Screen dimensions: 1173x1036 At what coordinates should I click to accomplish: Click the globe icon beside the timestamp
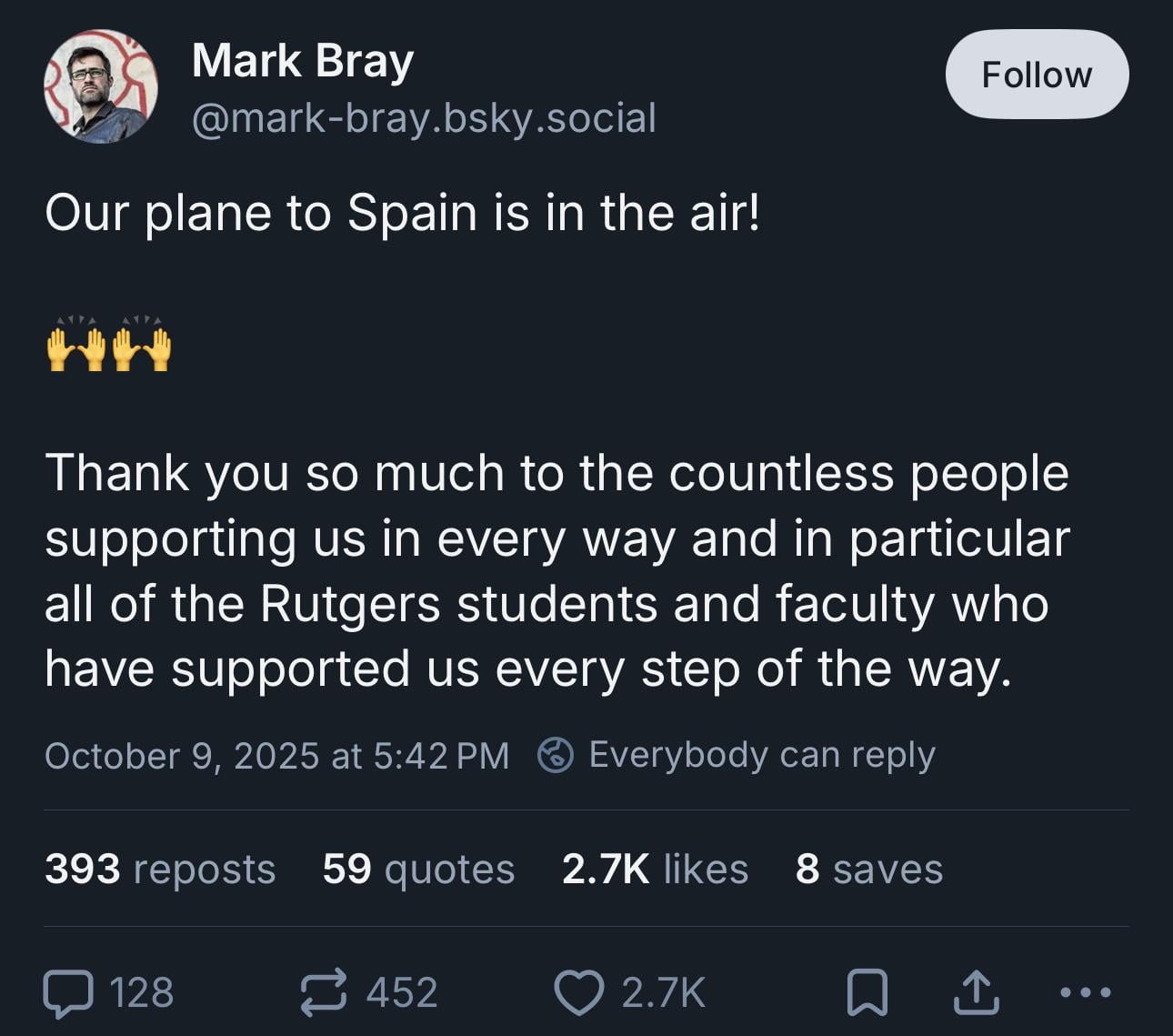[556, 755]
